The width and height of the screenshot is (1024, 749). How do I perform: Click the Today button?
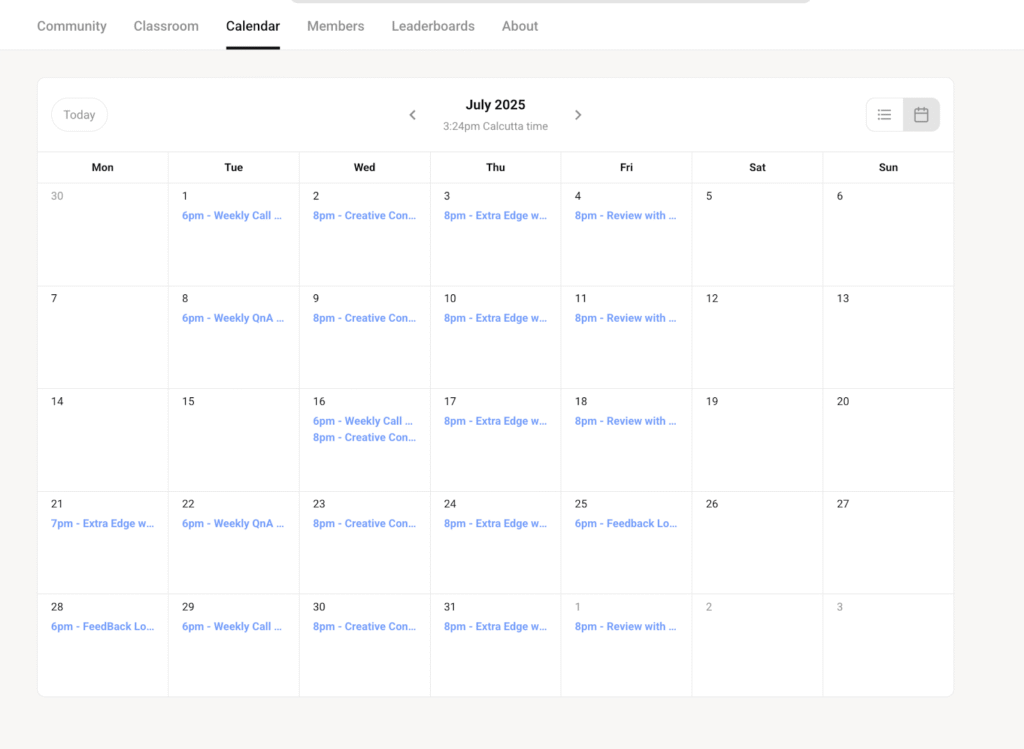tap(79, 115)
